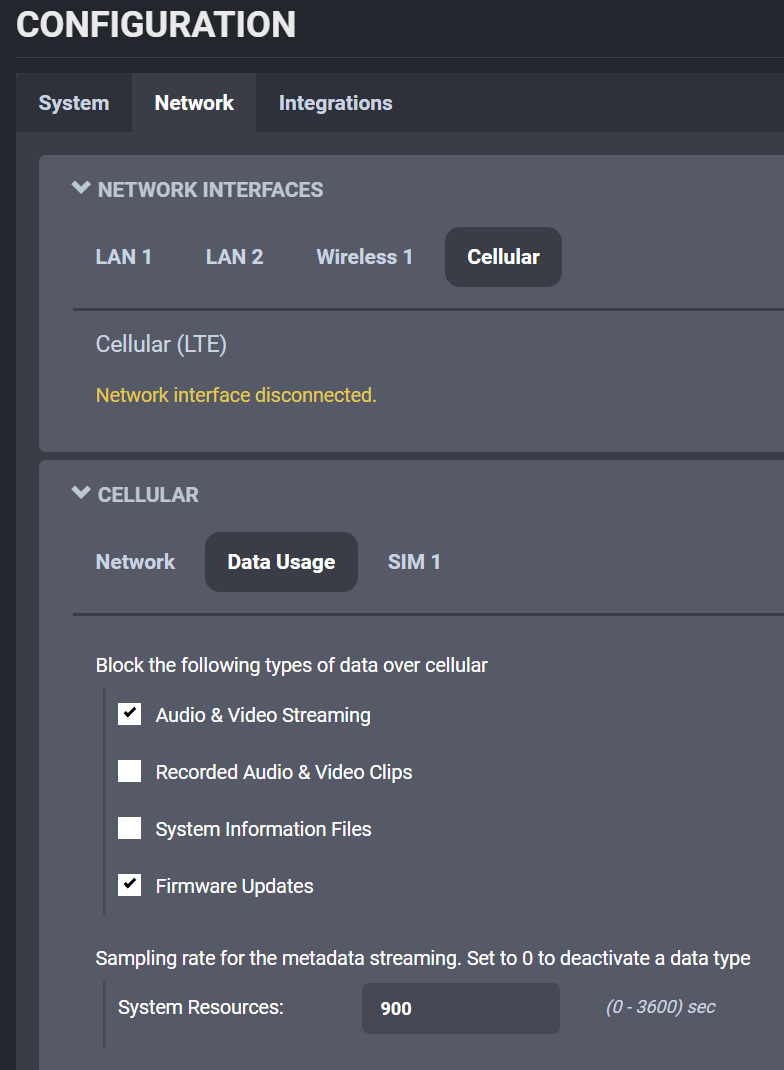This screenshot has width=784, height=1070.
Task: Click the 'Firmware Updates' label text
Action: (234, 886)
